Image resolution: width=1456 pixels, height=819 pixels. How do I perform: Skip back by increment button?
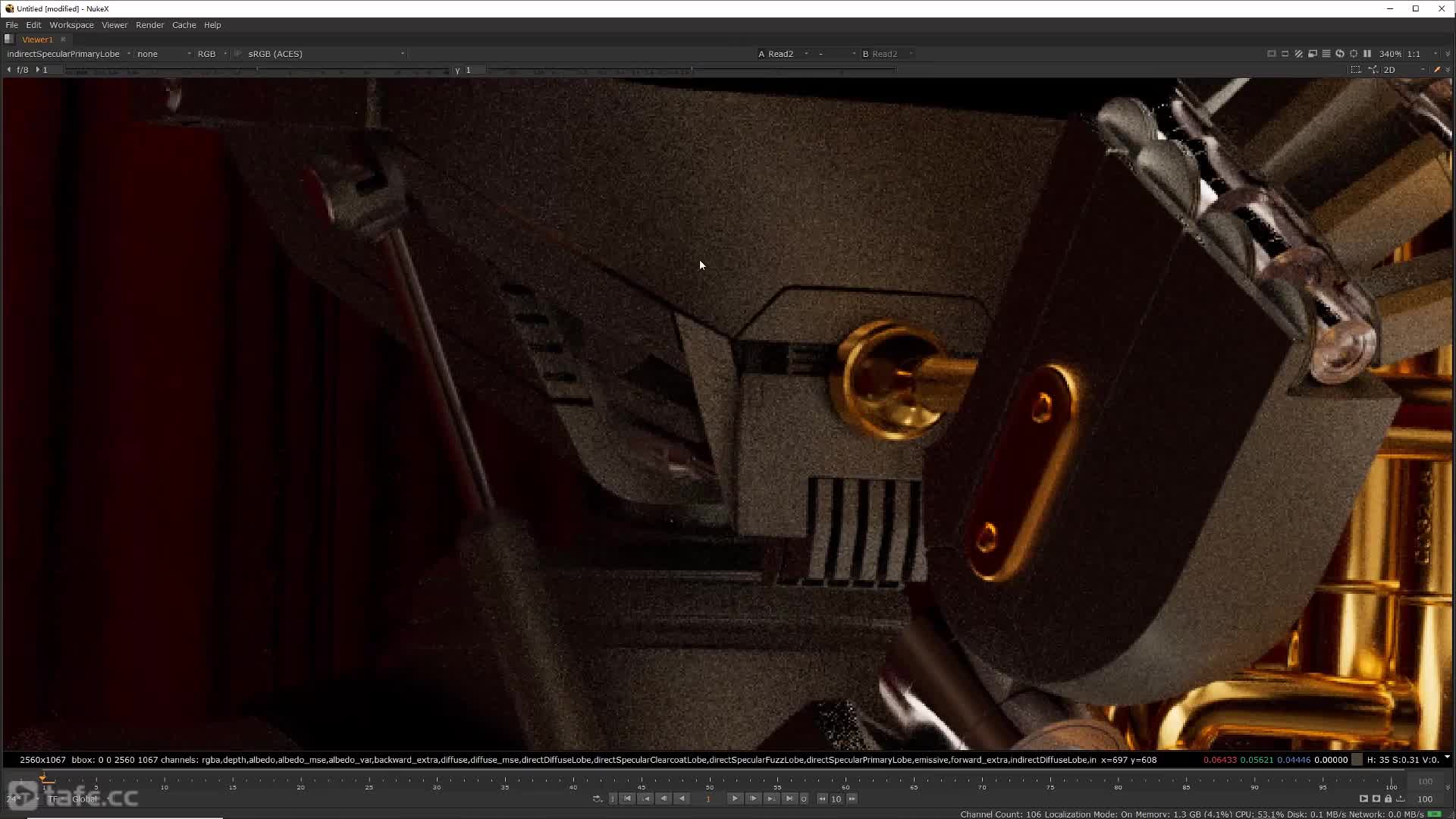[x=822, y=799]
